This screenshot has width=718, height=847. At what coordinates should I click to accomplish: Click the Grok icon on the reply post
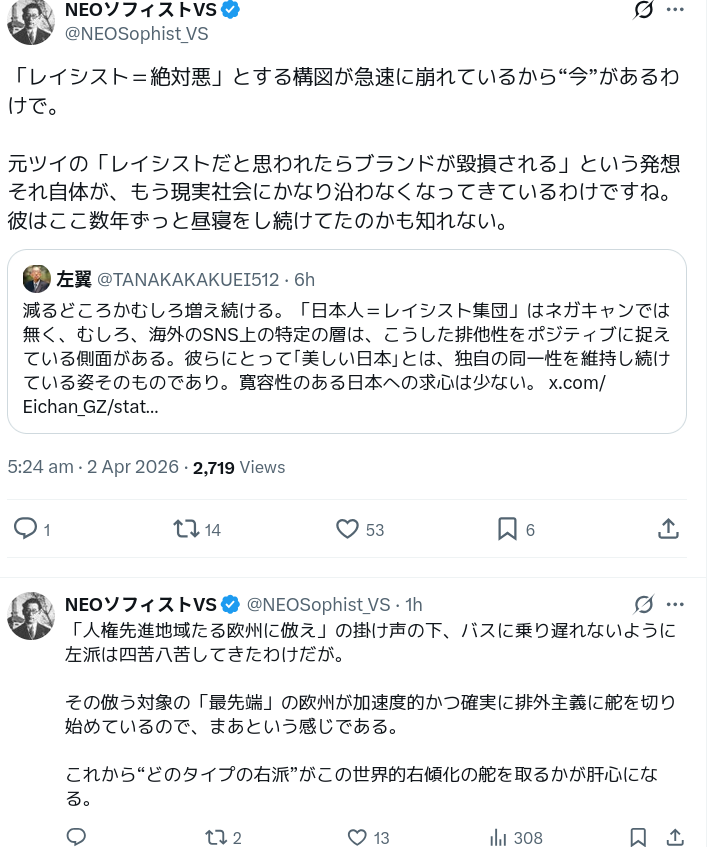644,605
